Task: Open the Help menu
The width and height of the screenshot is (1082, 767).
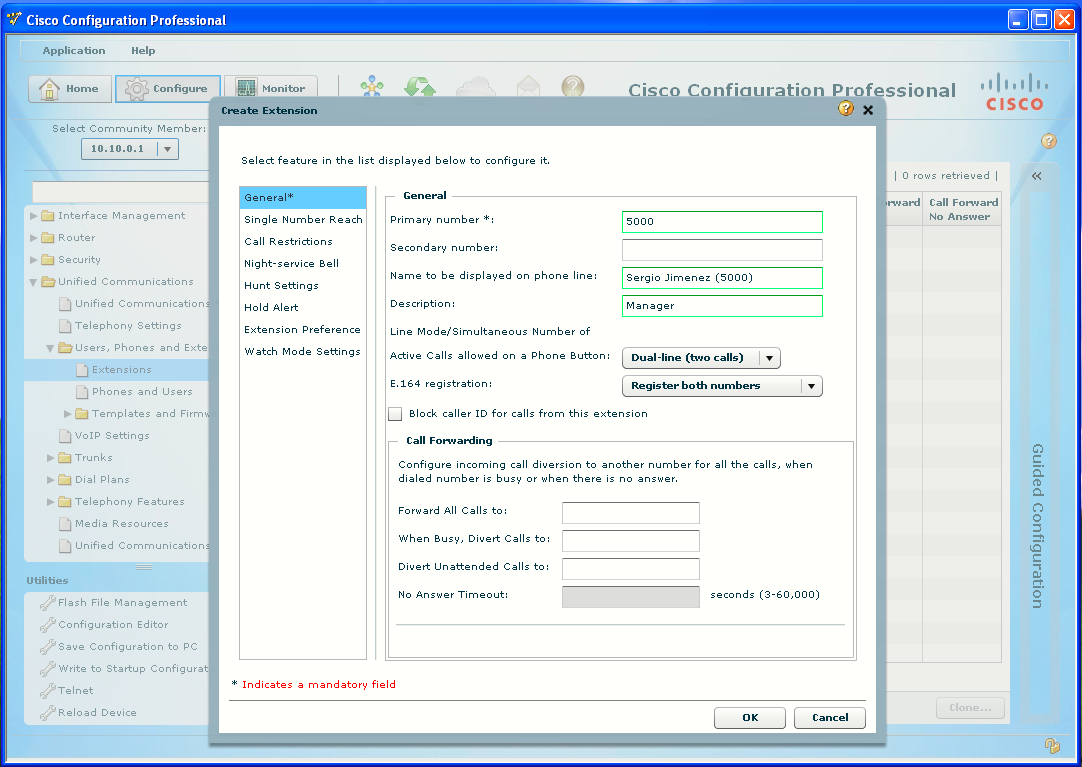Action: (143, 50)
